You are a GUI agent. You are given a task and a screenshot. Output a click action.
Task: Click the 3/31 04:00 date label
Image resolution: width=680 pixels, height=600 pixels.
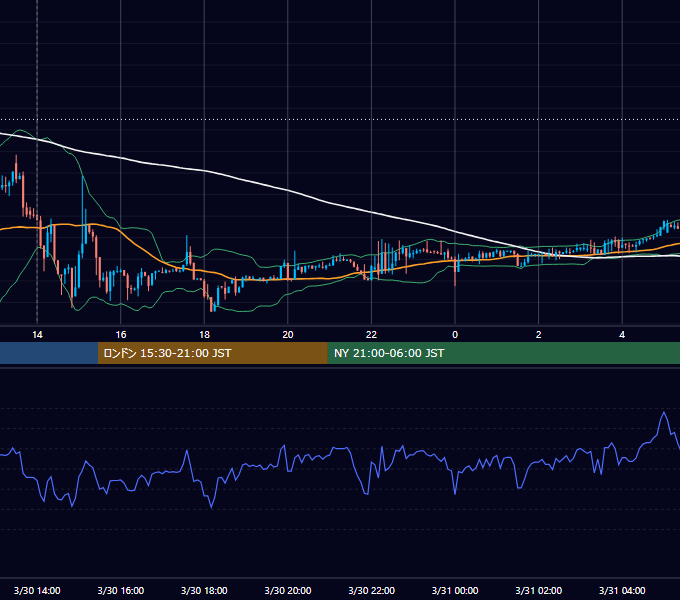622,590
